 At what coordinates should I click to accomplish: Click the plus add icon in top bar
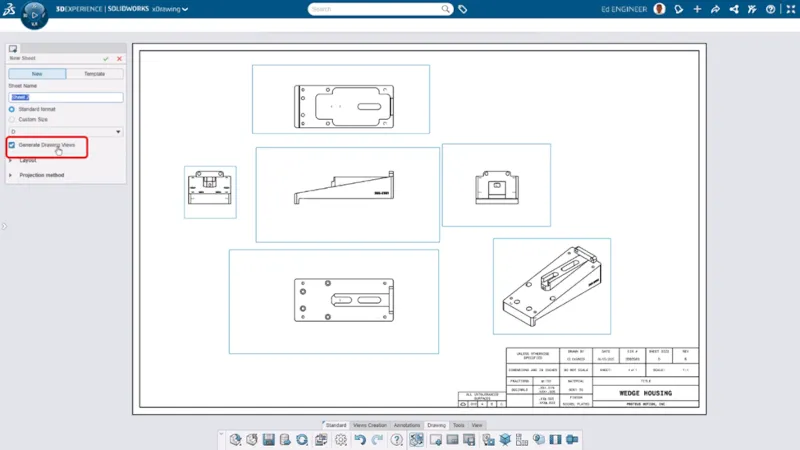(697, 9)
